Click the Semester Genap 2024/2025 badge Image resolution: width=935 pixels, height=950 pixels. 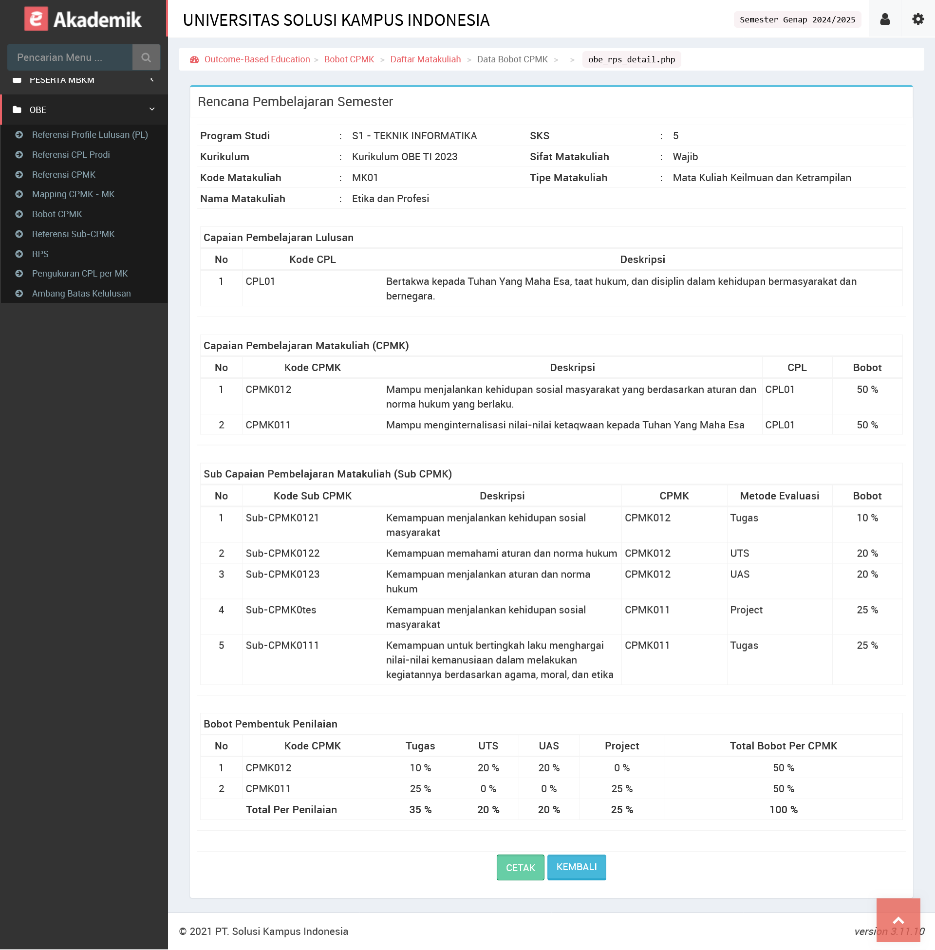[797, 19]
